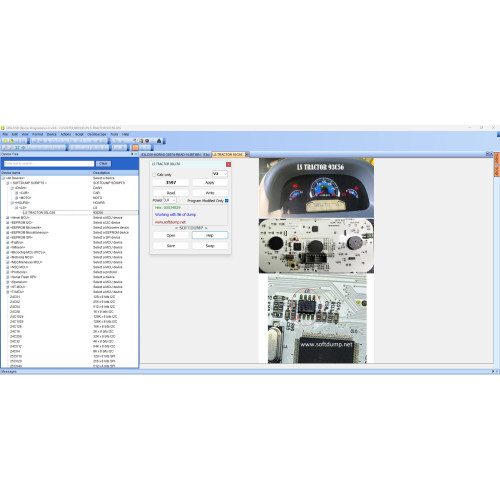Click the orange highlighted icon in second toolbar row
Image resolution: width=500 pixels, height=500 pixels.
pyautogui.click(x=135, y=147)
